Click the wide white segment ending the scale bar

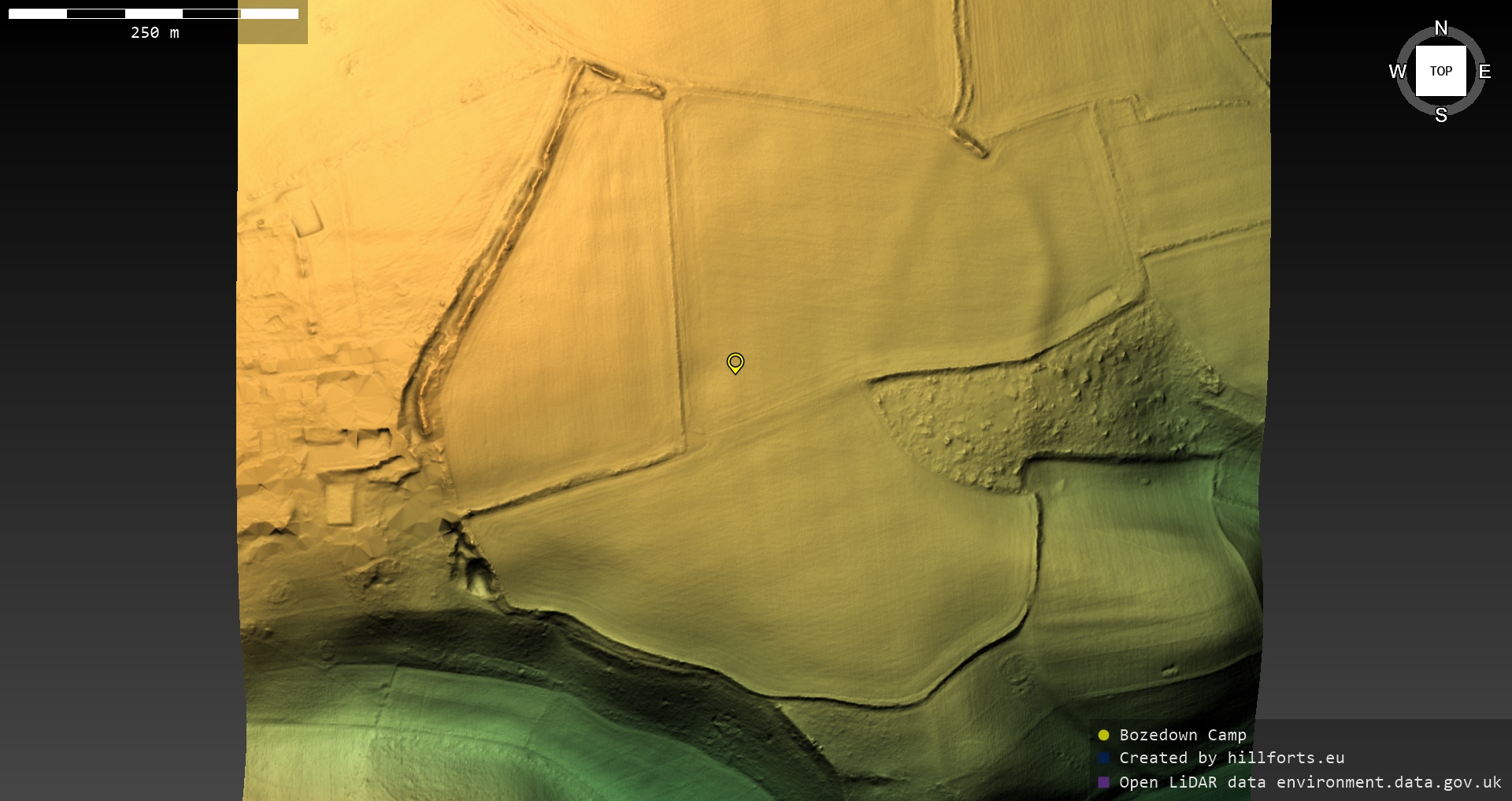click(x=269, y=13)
